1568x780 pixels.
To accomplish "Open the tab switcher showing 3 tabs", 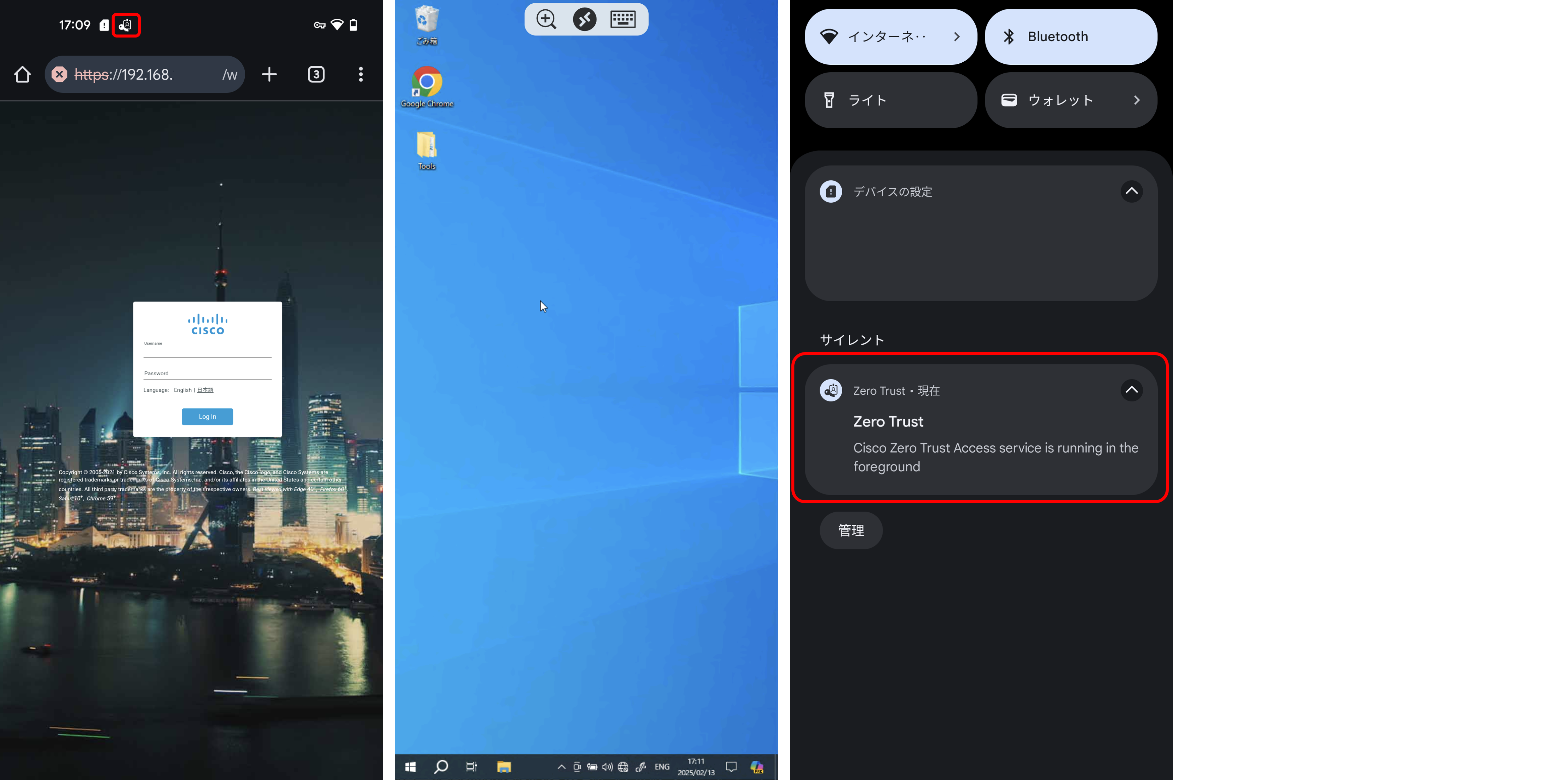I will pos(316,74).
